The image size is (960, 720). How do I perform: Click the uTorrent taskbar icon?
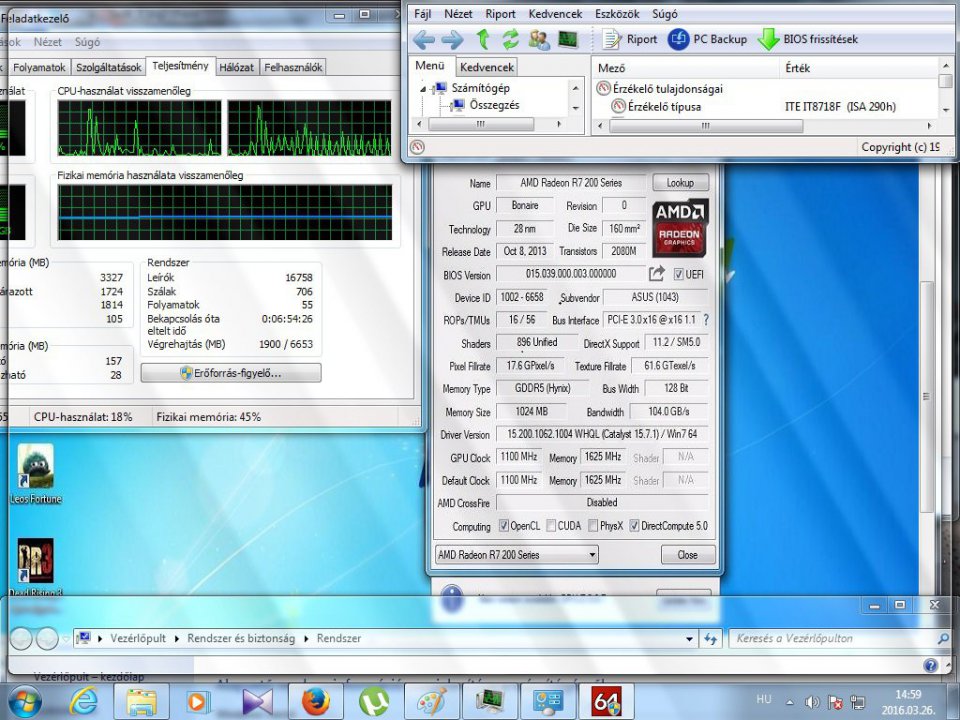(374, 700)
